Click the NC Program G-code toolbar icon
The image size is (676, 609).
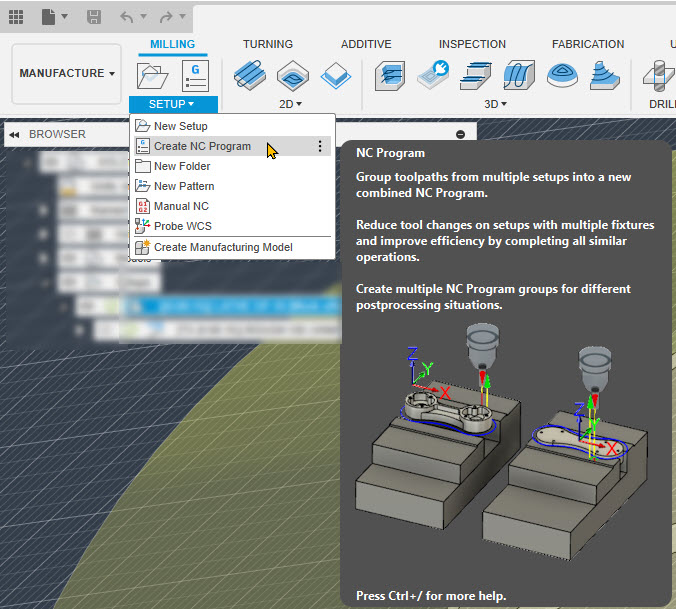tap(195, 76)
